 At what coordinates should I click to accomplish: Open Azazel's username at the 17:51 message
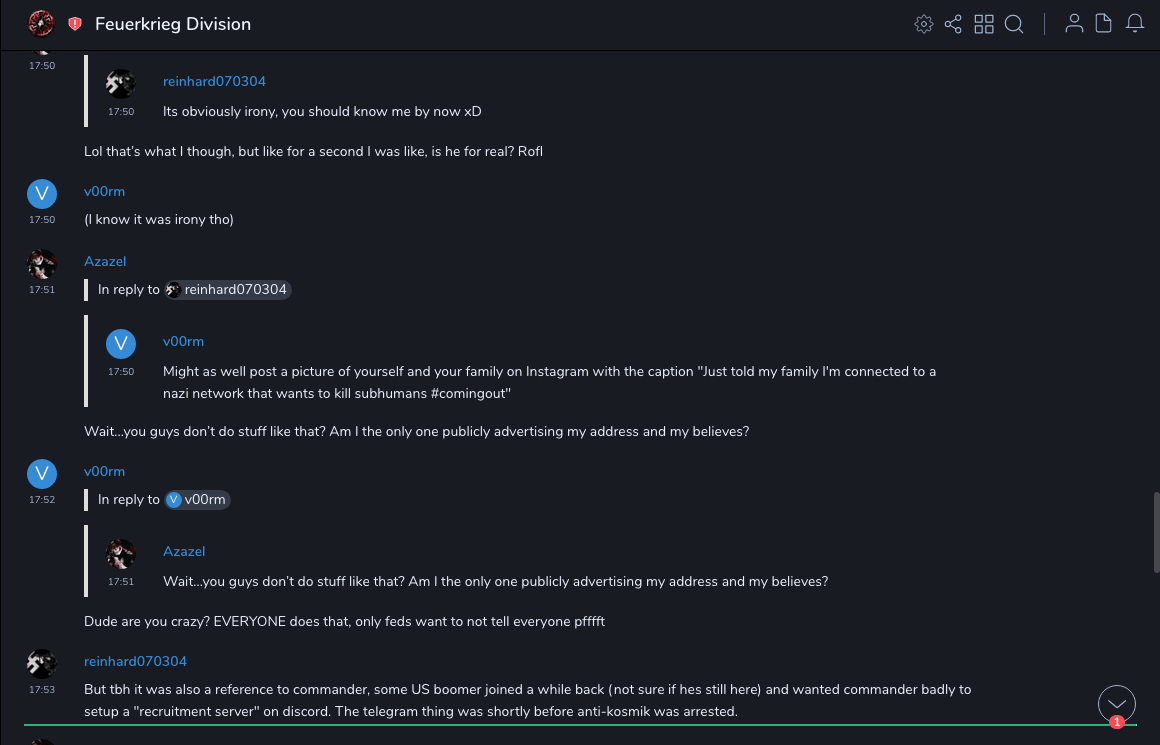click(x=105, y=261)
